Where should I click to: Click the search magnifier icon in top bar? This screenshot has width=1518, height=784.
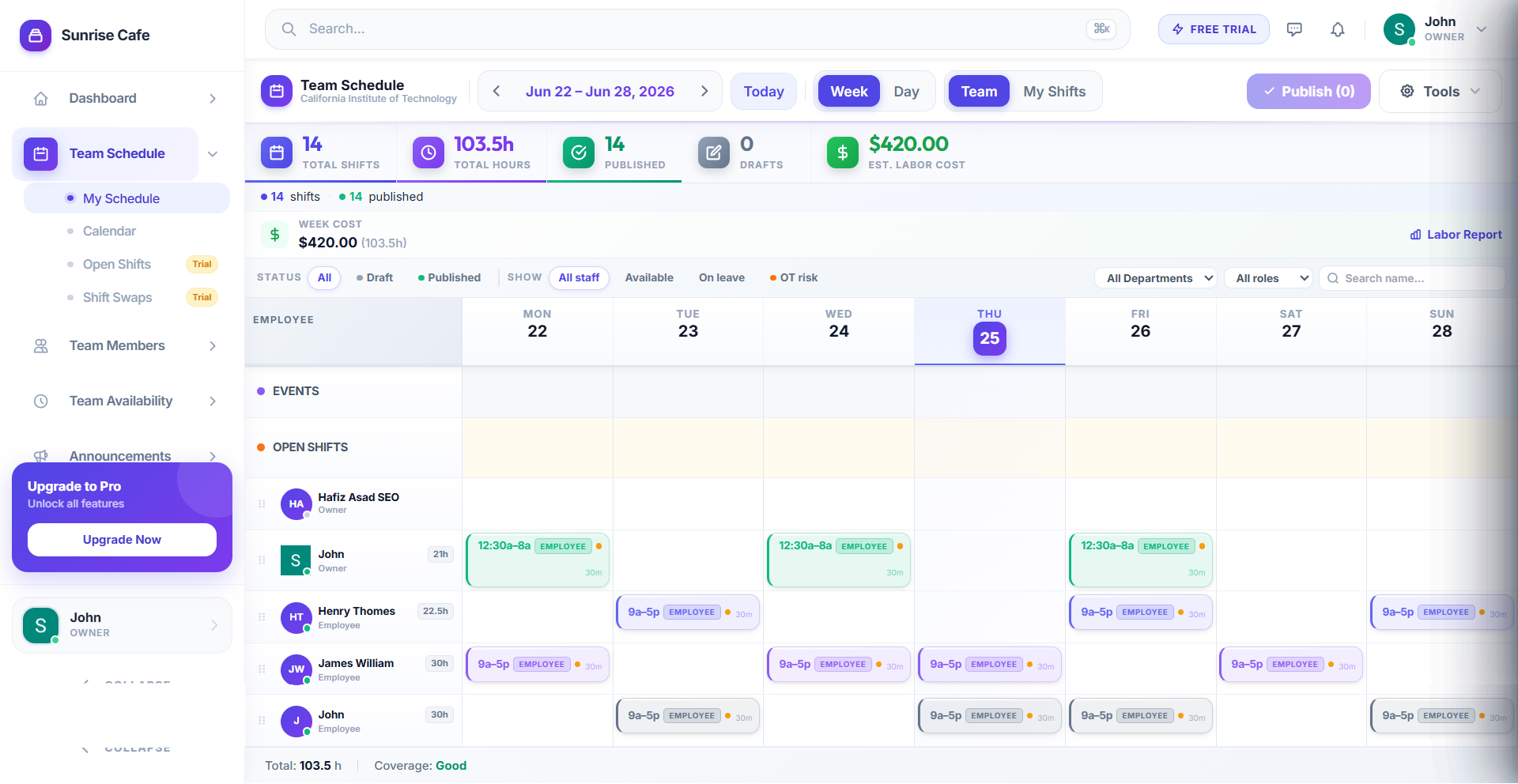coord(289,29)
